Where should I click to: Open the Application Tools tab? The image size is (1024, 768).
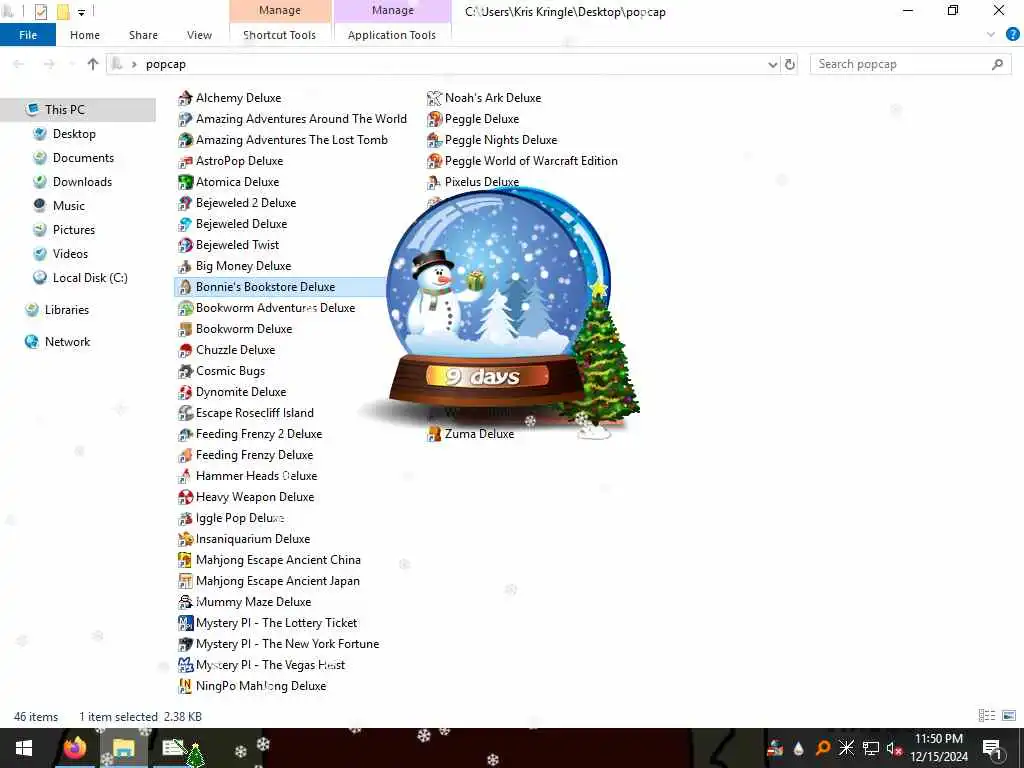(x=392, y=35)
